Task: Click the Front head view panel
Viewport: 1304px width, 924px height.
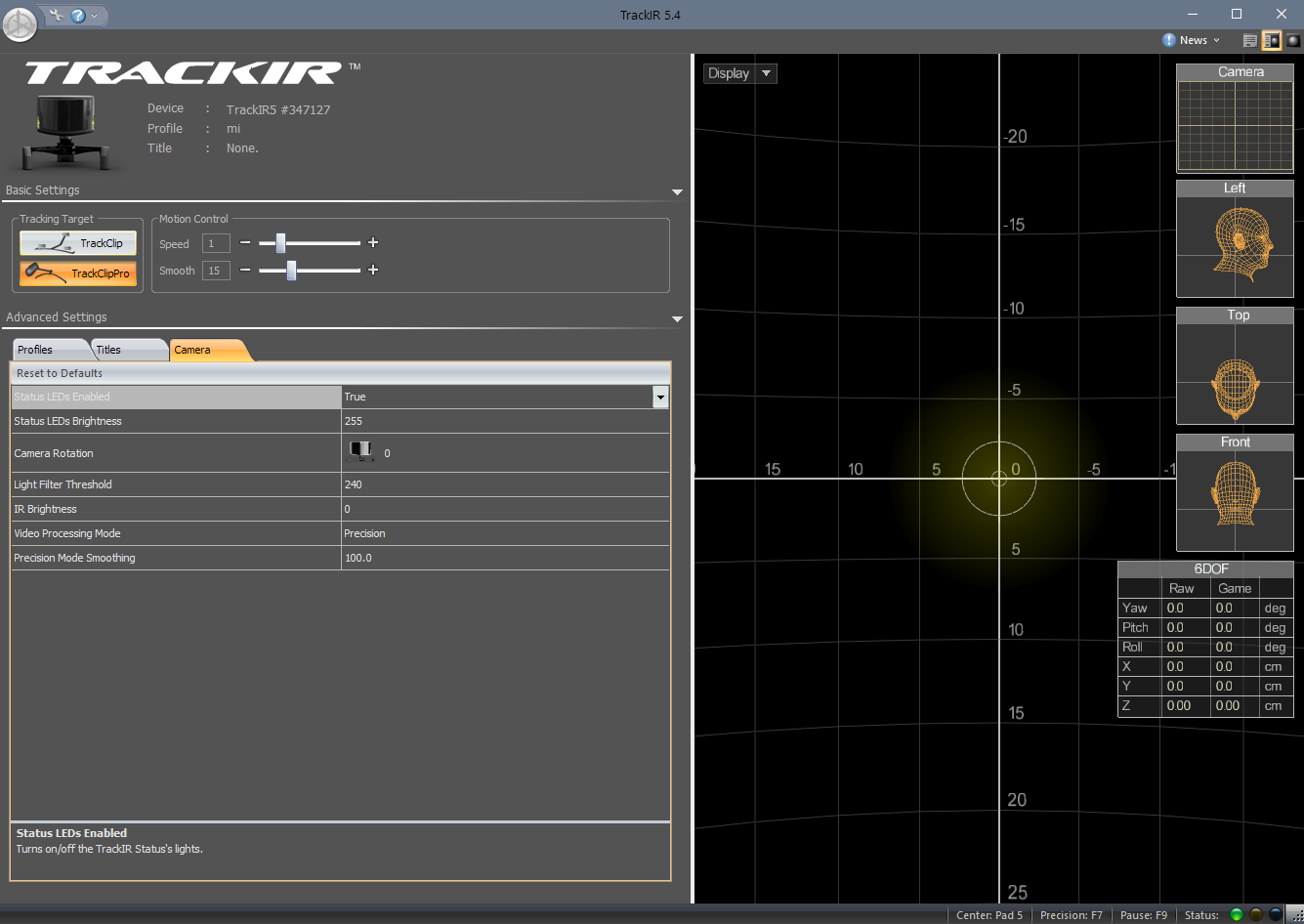Action: [x=1235, y=492]
